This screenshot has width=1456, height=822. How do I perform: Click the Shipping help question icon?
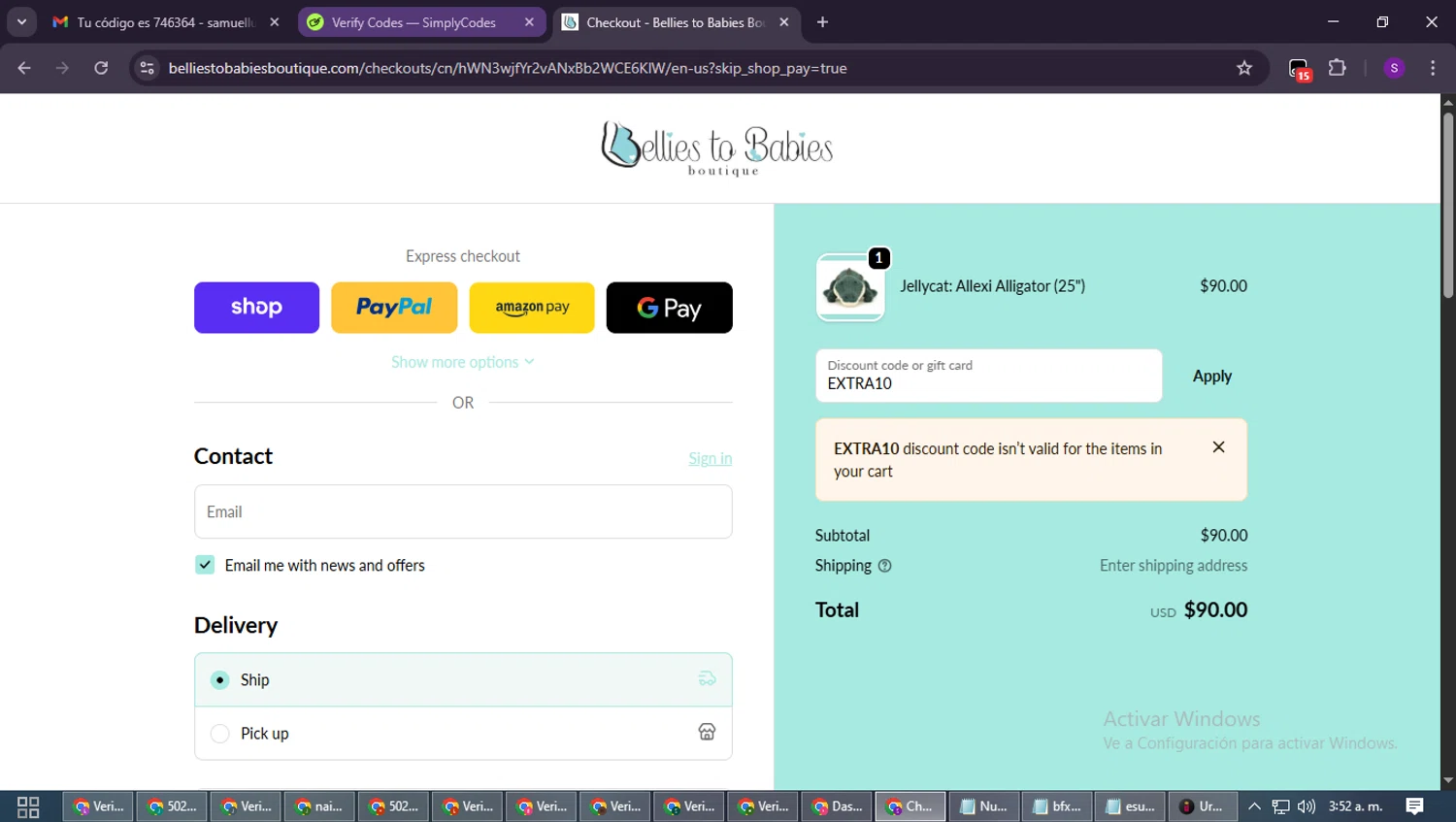tap(884, 566)
